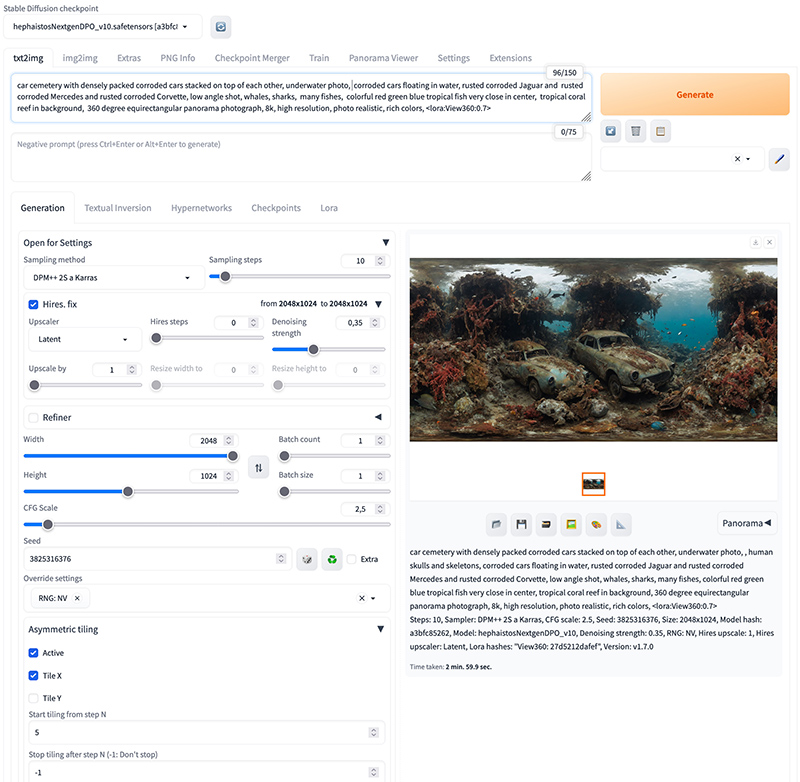Image resolution: width=800 pixels, height=782 pixels.
Task: Reuse last seed with green recycle icon
Action: (x=333, y=559)
